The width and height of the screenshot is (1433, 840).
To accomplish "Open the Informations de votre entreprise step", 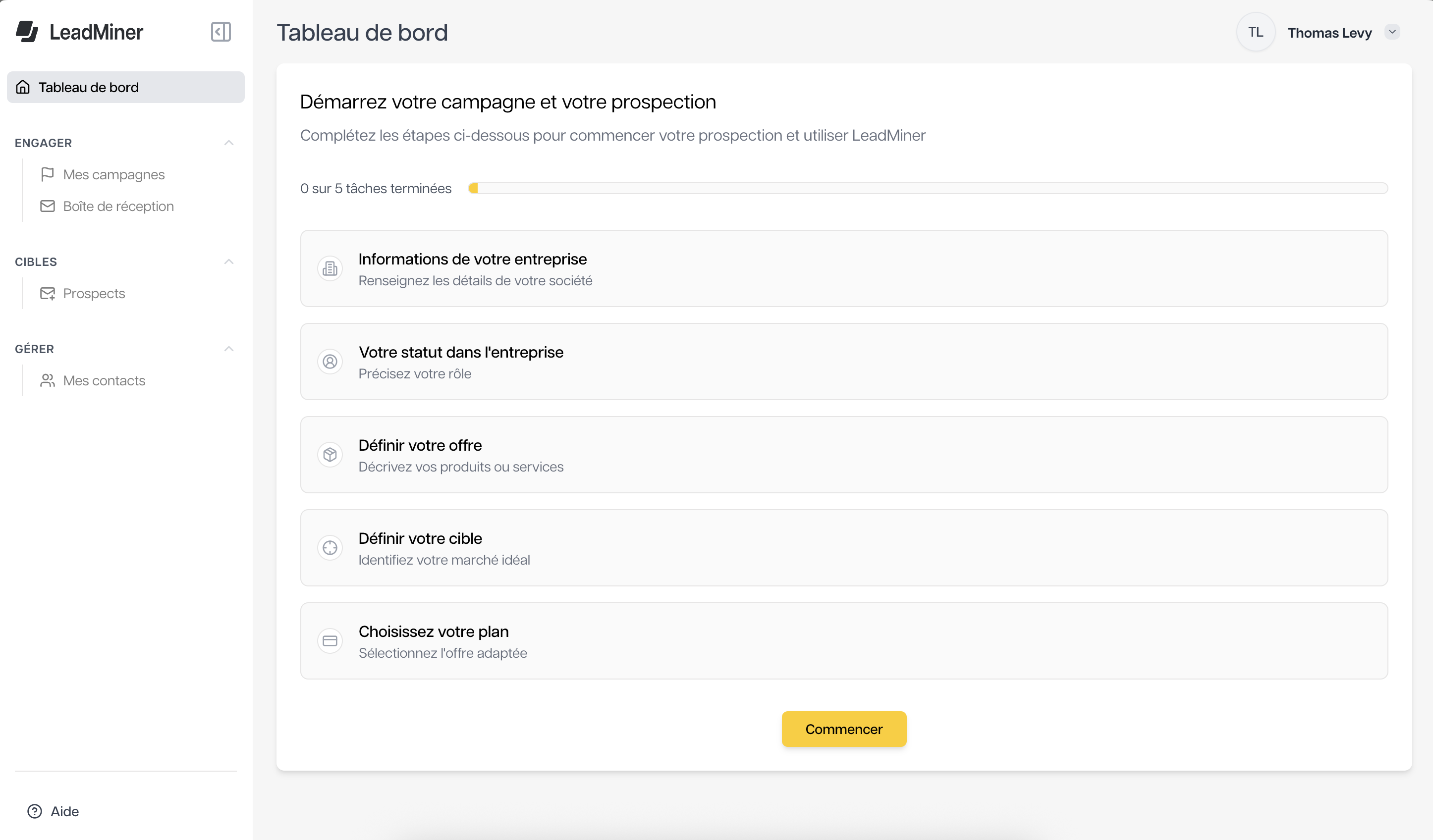I will 844,268.
